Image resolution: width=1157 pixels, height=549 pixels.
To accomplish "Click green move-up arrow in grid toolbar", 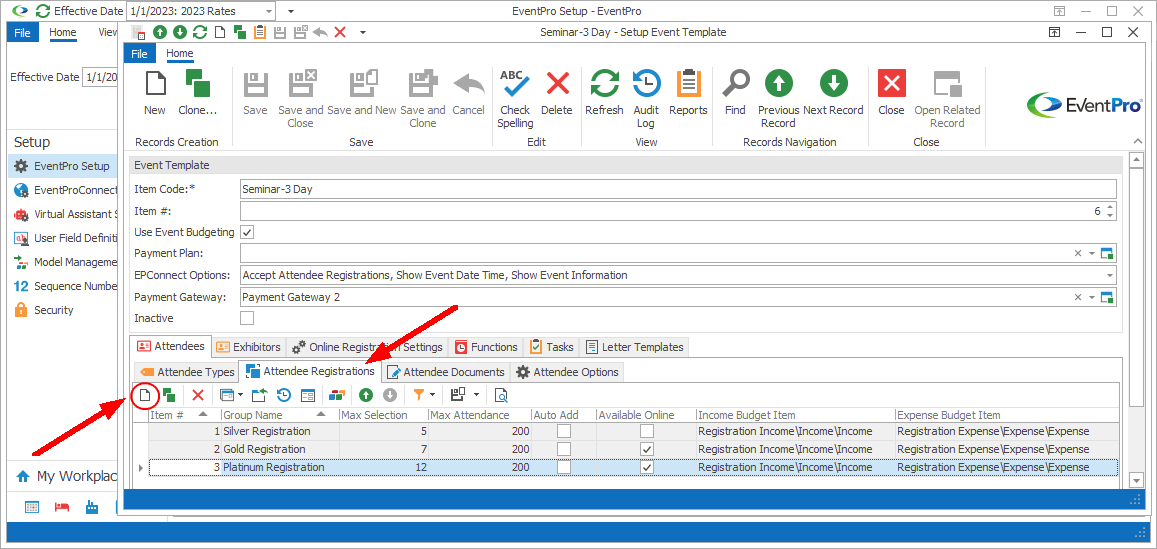I will [x=365, y=395].
